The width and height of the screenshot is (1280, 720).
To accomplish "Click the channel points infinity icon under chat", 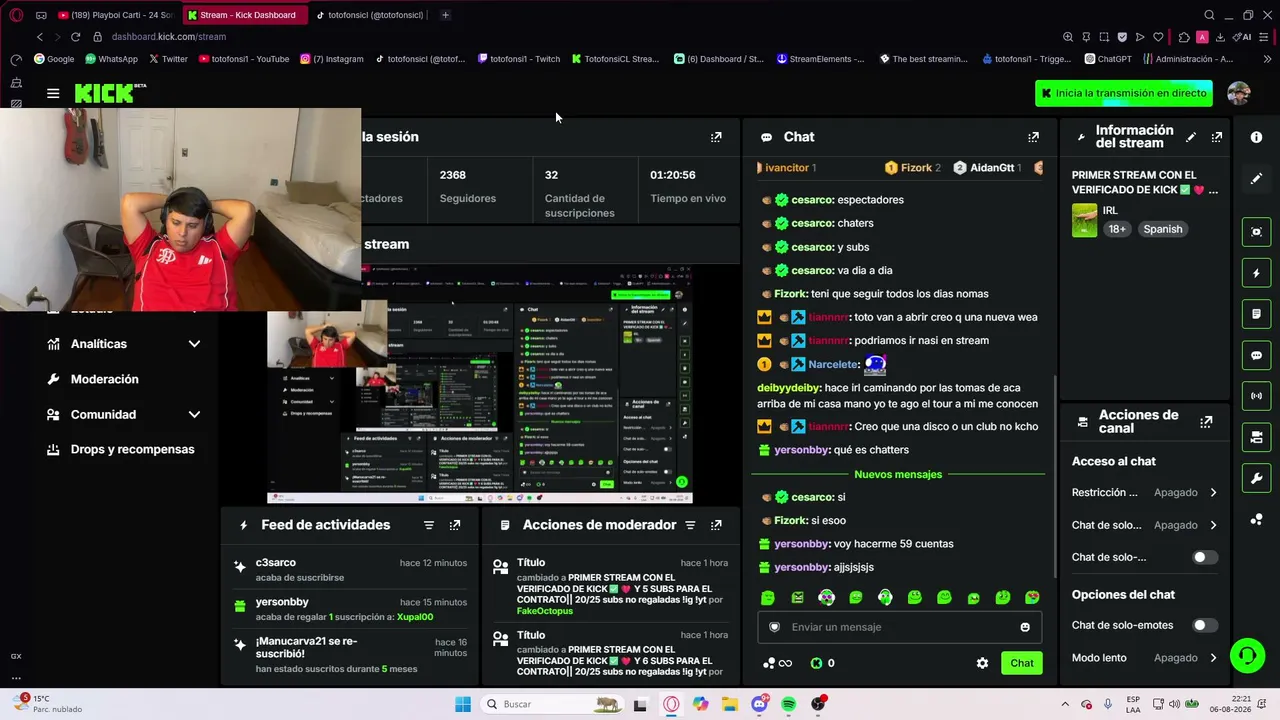I will [x=778, y=663].
